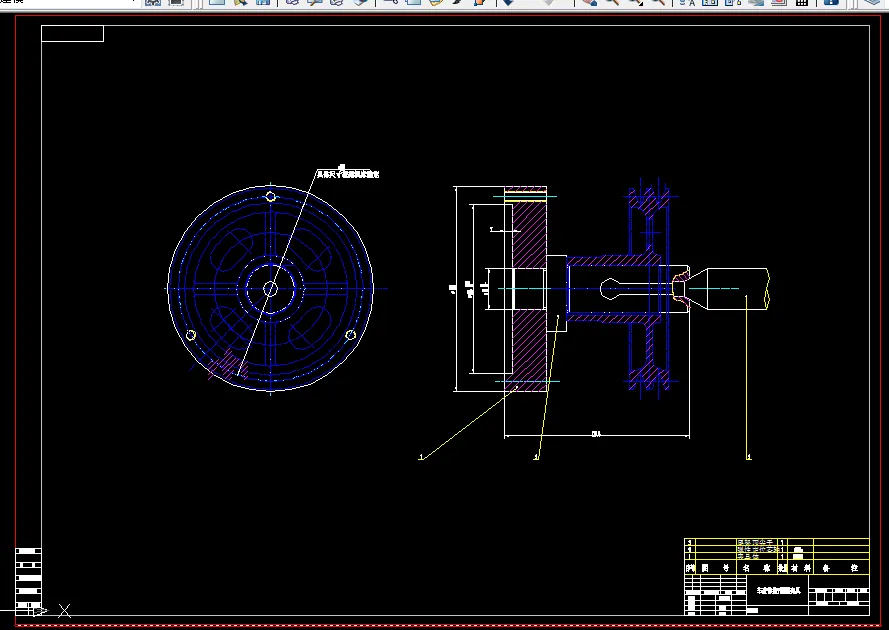Image resolution: width=889 pixels, height=630 pixels.
Task: Select the empty box at the frame's top-left corner
Action: (x=73, y=33)
